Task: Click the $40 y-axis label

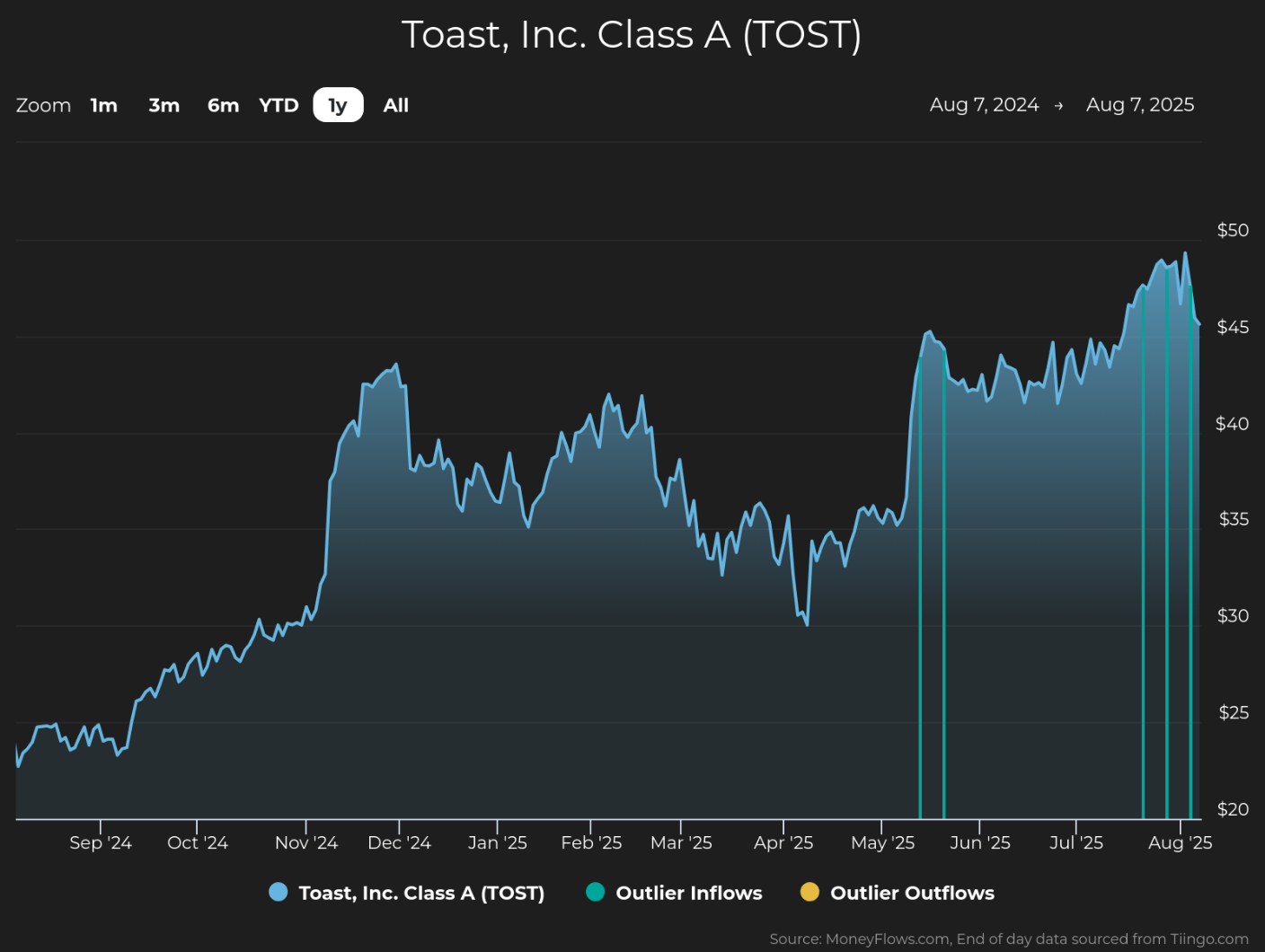Action: tap(1232, 424)
